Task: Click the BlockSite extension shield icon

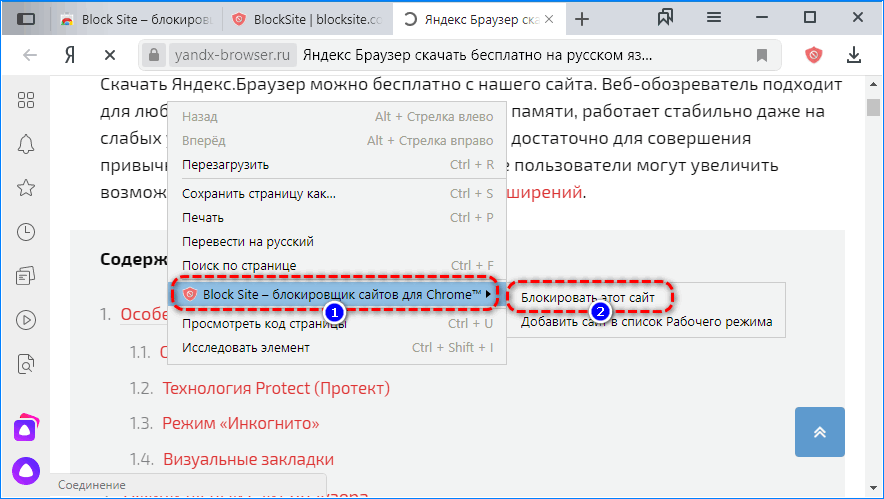Action: click(x=814, y=55)
